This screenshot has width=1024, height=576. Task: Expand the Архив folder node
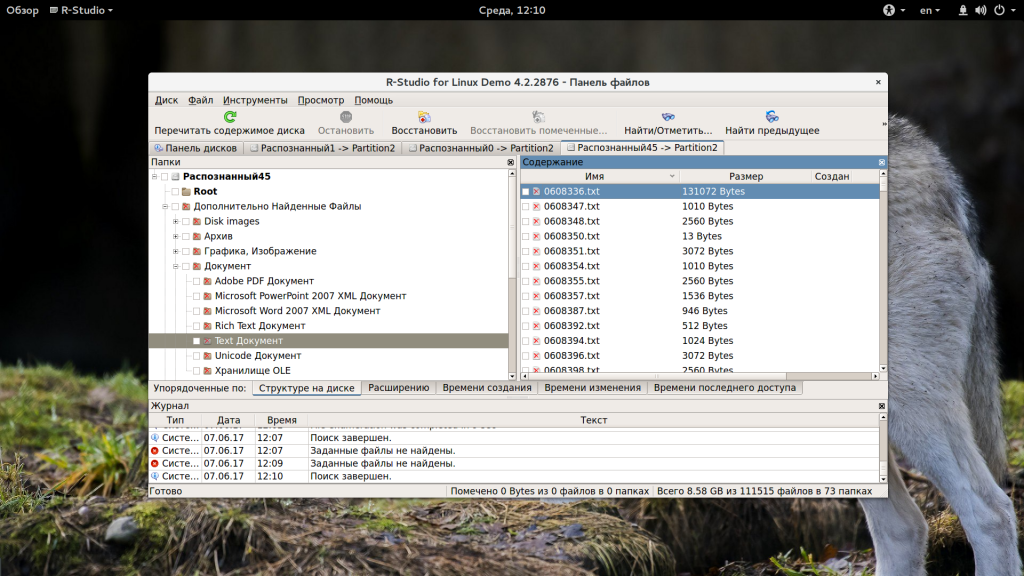coord(176,236)
